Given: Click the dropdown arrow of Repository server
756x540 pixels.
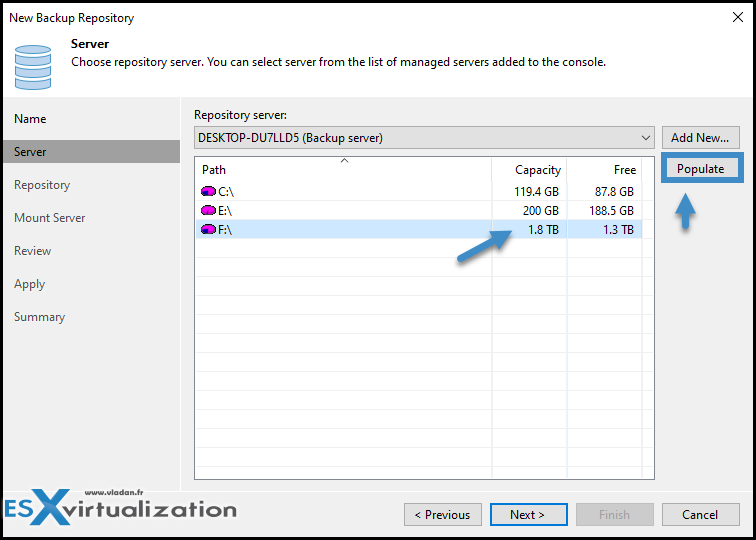Looking at the screenshot, I should 646,138.
